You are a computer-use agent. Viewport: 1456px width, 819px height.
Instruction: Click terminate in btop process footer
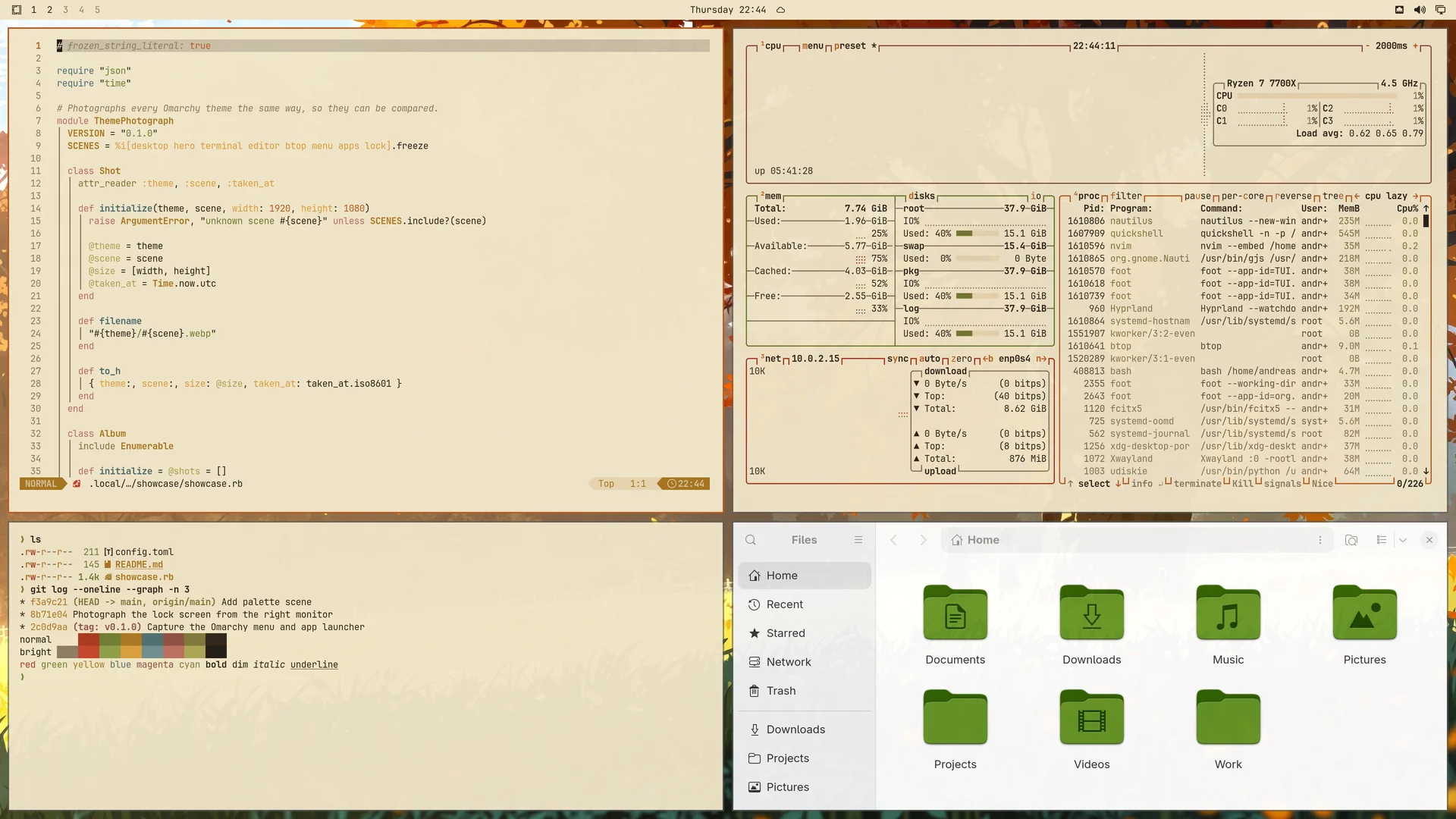1197,484
